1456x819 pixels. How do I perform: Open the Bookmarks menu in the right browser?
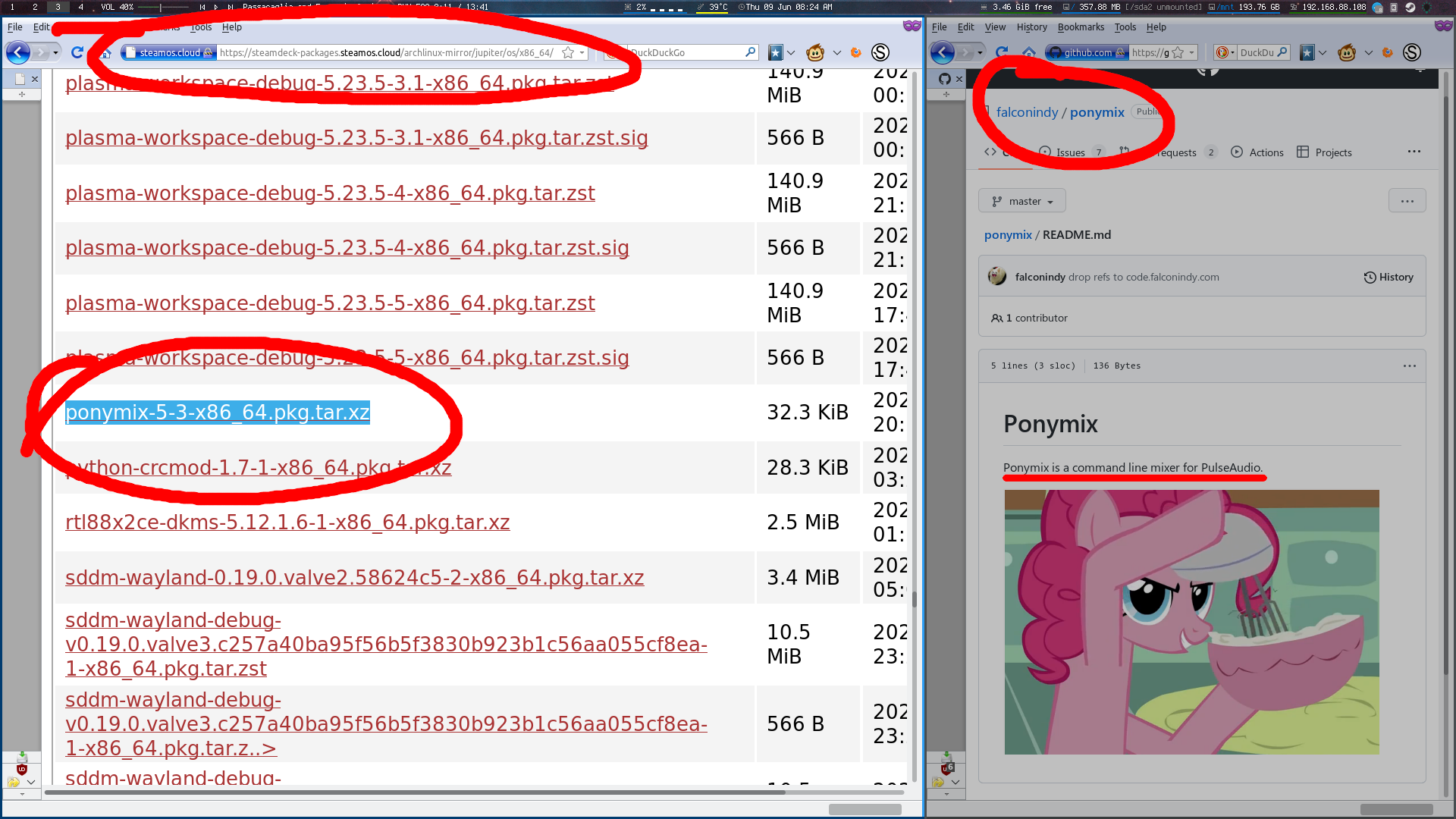(x=1081, y=27)
